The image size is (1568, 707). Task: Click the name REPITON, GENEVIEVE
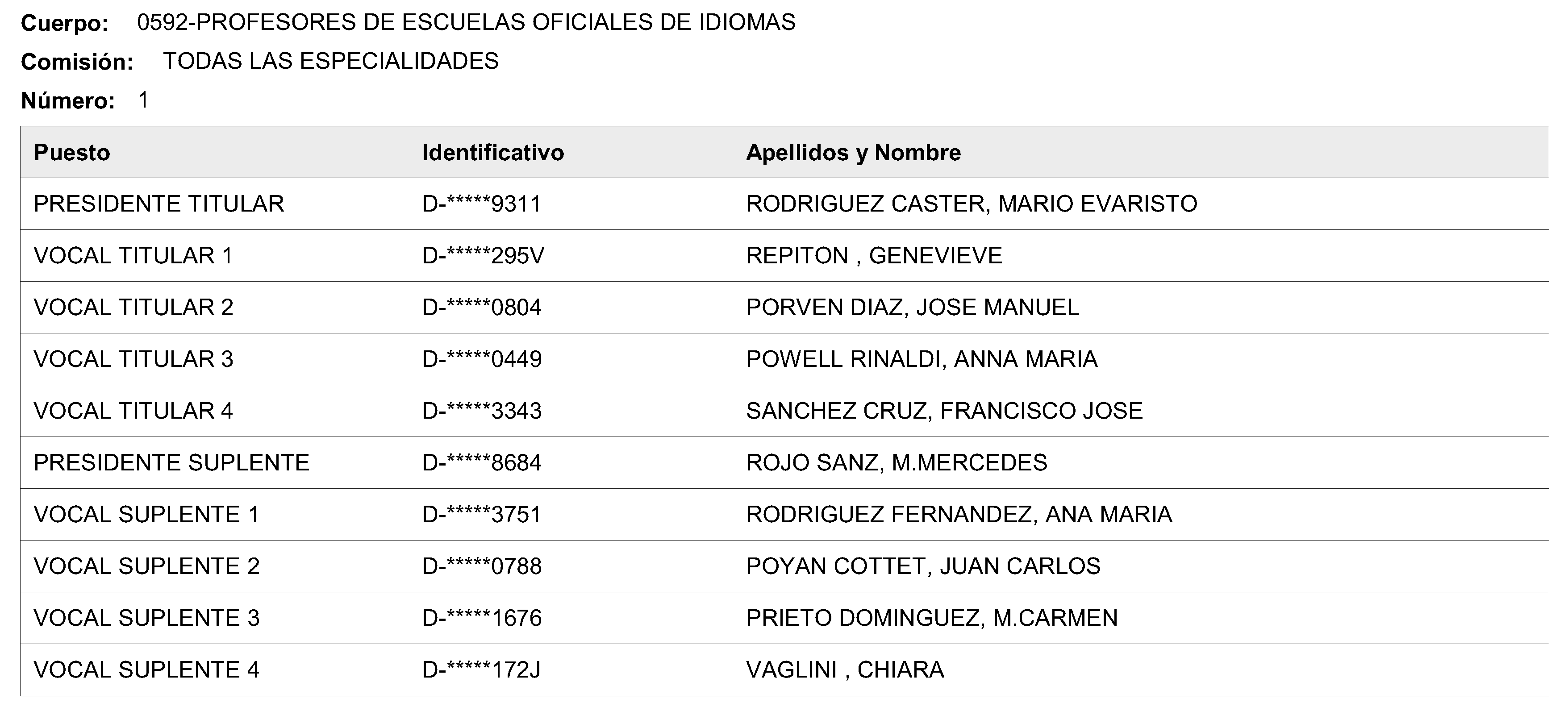click(x=873, y=256)
